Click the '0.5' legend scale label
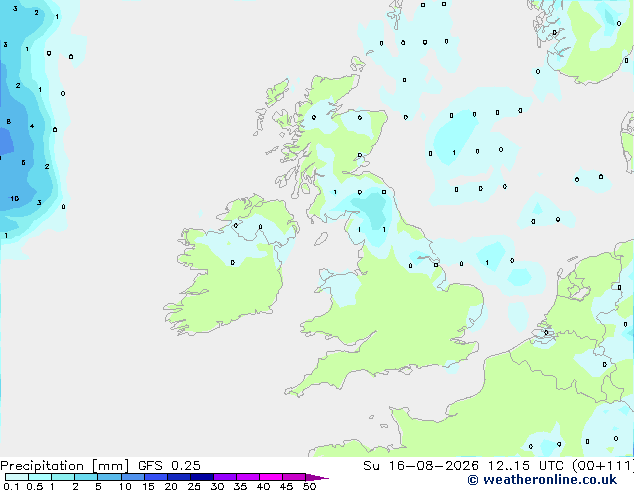 pos(35,486)
